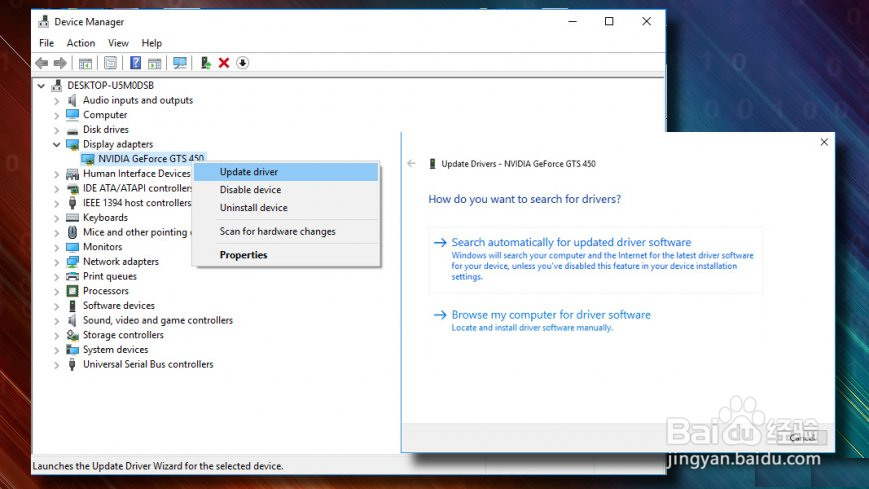Choose Update driver from context menu

pos(286,172)
